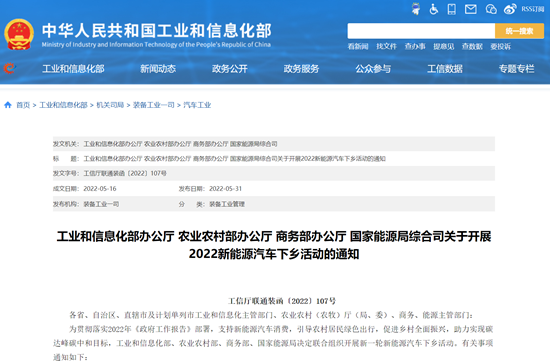Image resolution: width=550 pixels, height=363 pixels.
Task: Open the 工业和信息化部 navigation menu item
Action: pos(73,69)
